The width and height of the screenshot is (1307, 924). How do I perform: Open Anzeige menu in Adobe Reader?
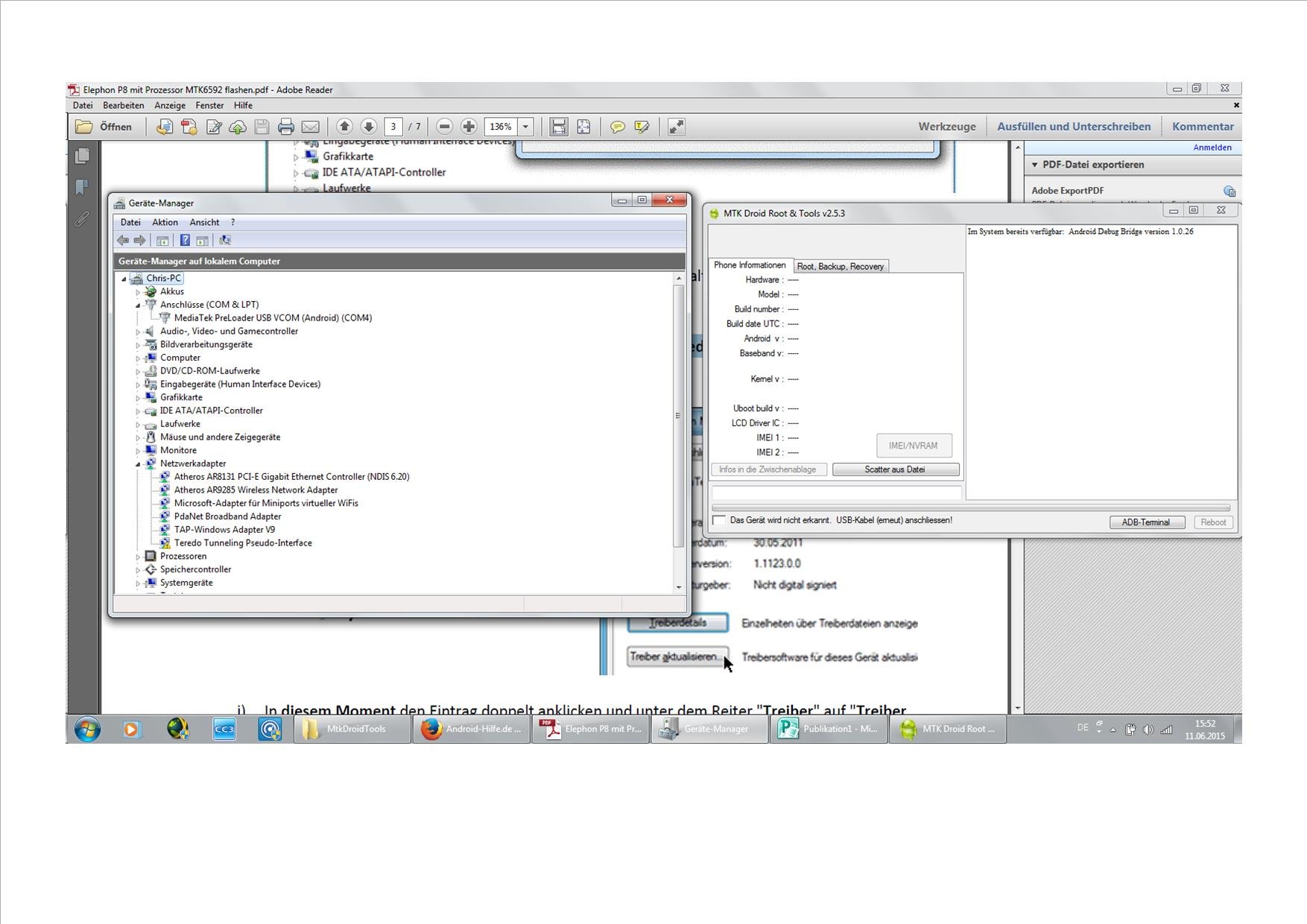[170, 105]
